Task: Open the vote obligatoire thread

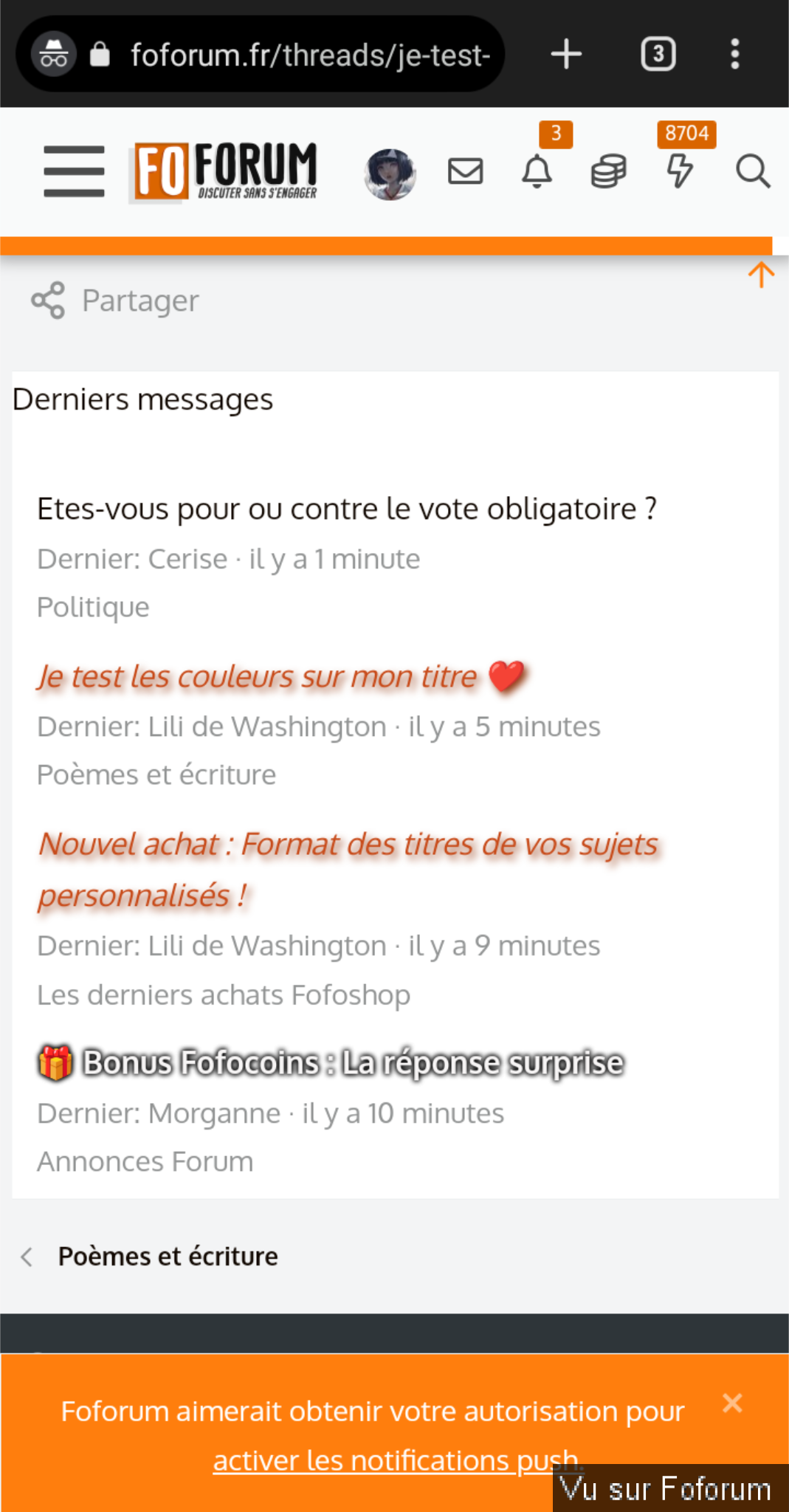Action: [346, 509]
